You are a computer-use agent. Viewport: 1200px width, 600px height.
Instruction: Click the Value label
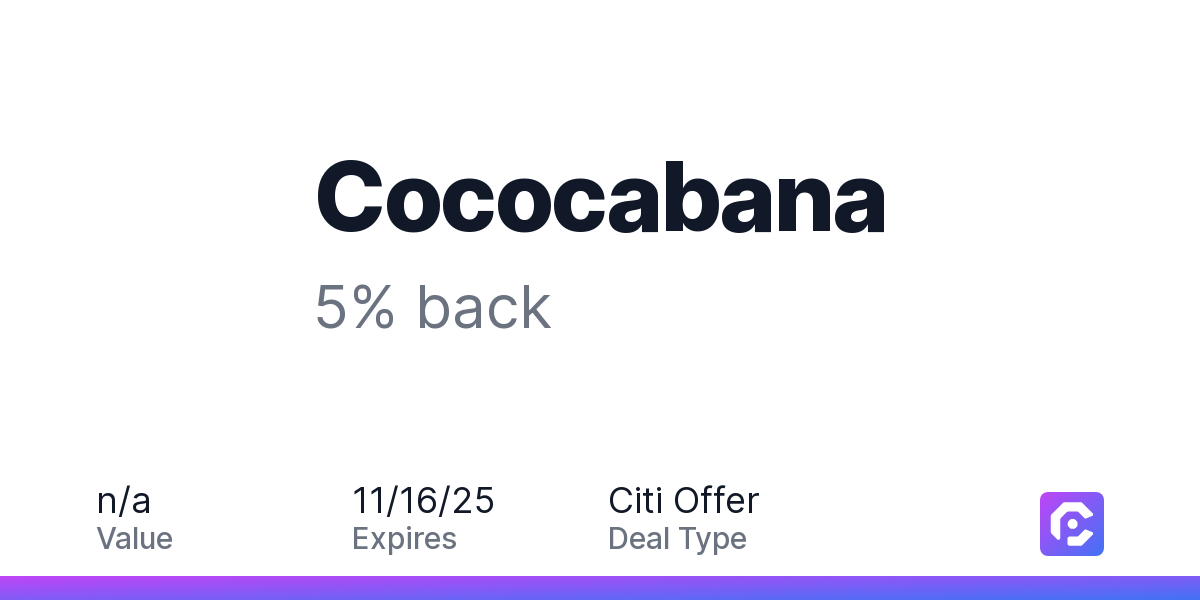134,539
